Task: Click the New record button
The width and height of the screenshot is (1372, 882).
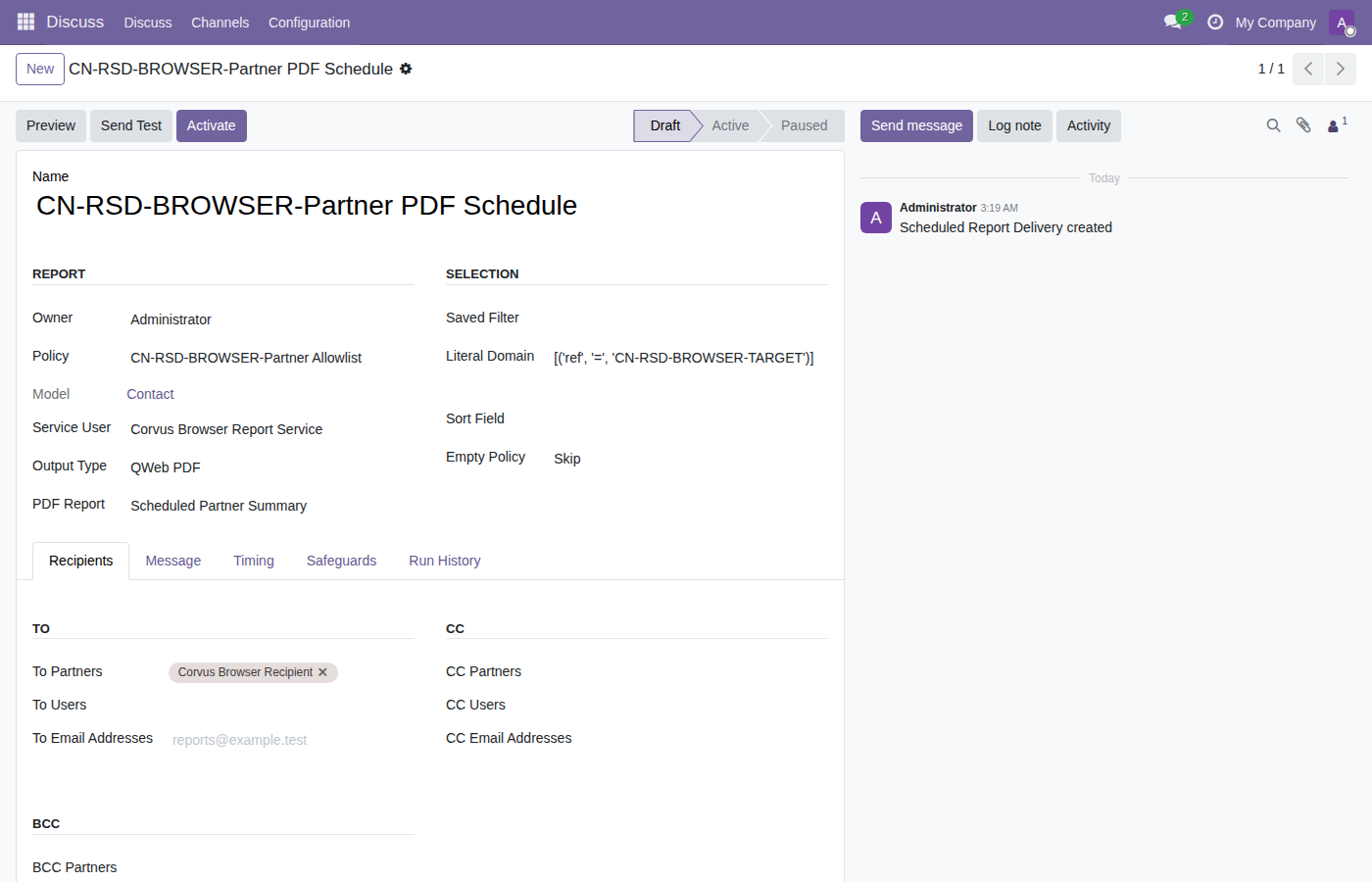Action: tap(40, 69)
